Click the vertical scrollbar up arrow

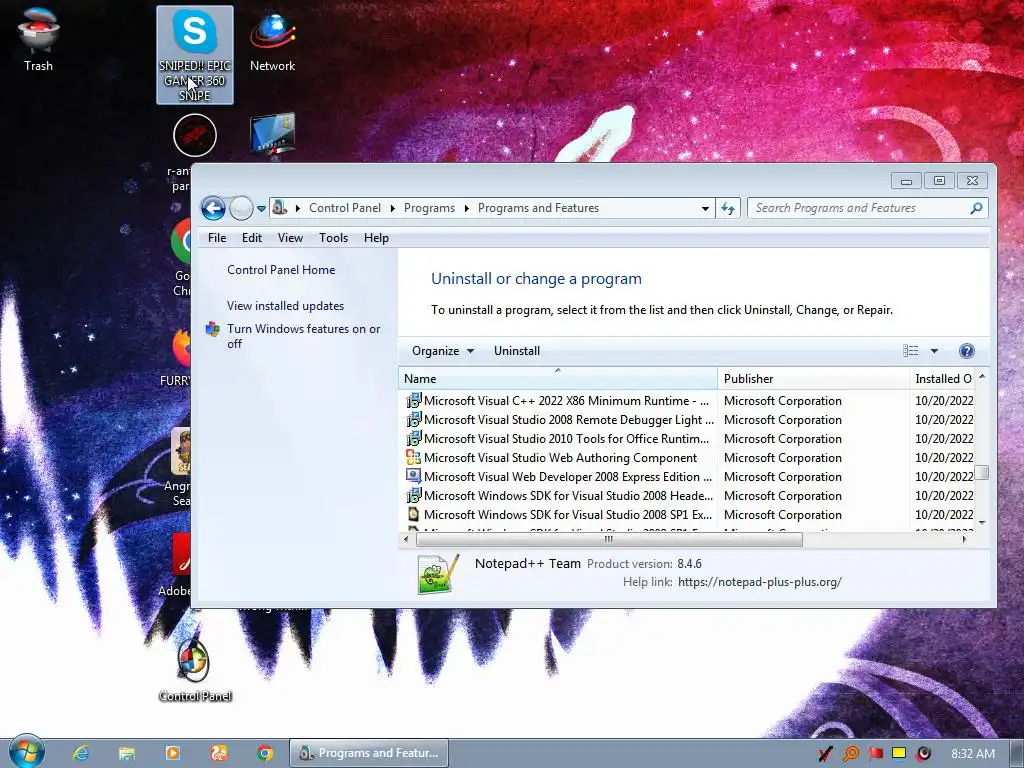(982, 377)
